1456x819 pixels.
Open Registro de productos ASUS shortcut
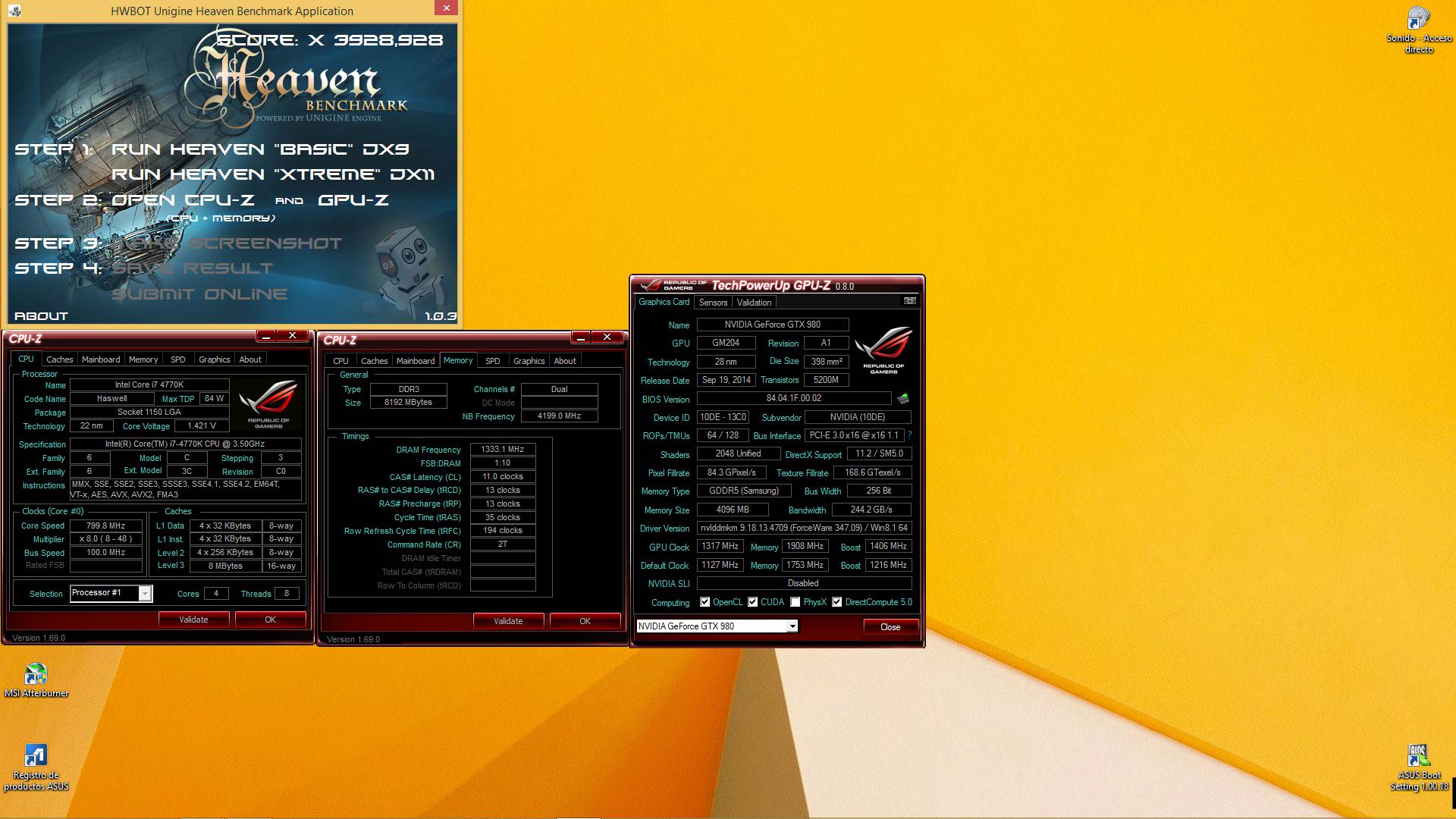point(36,767)
